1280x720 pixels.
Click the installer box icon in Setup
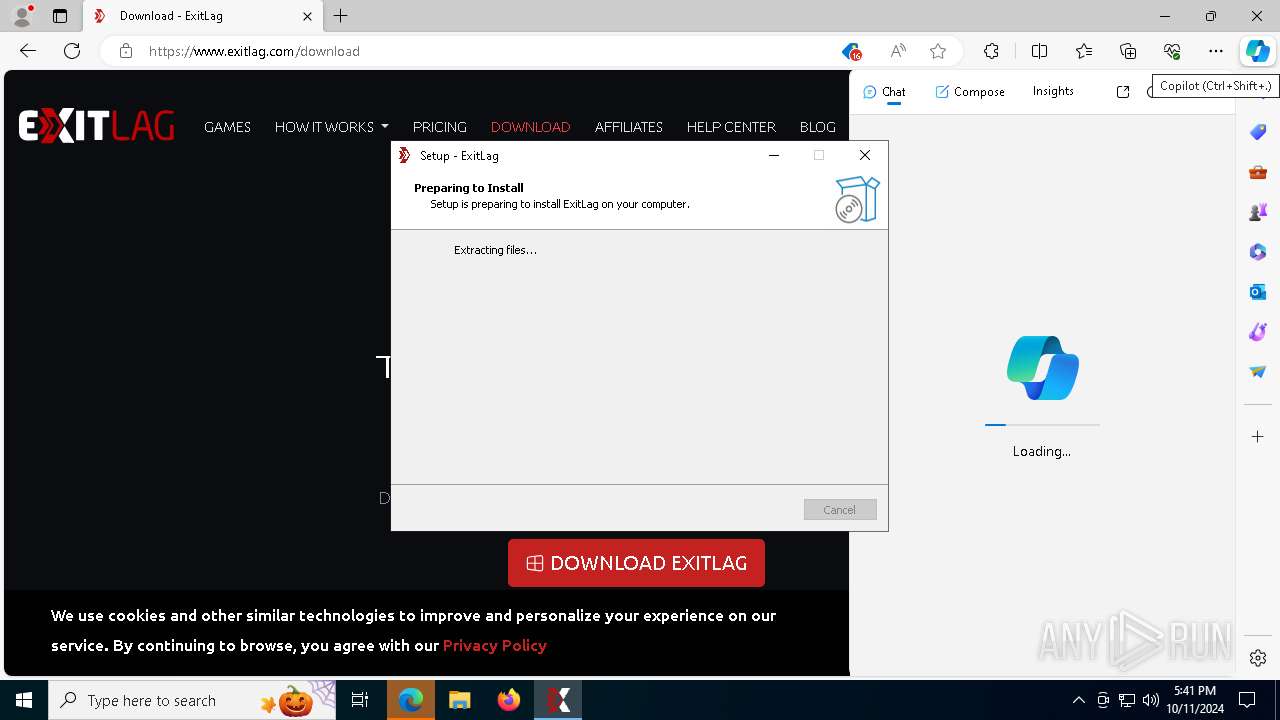point(857,199)
